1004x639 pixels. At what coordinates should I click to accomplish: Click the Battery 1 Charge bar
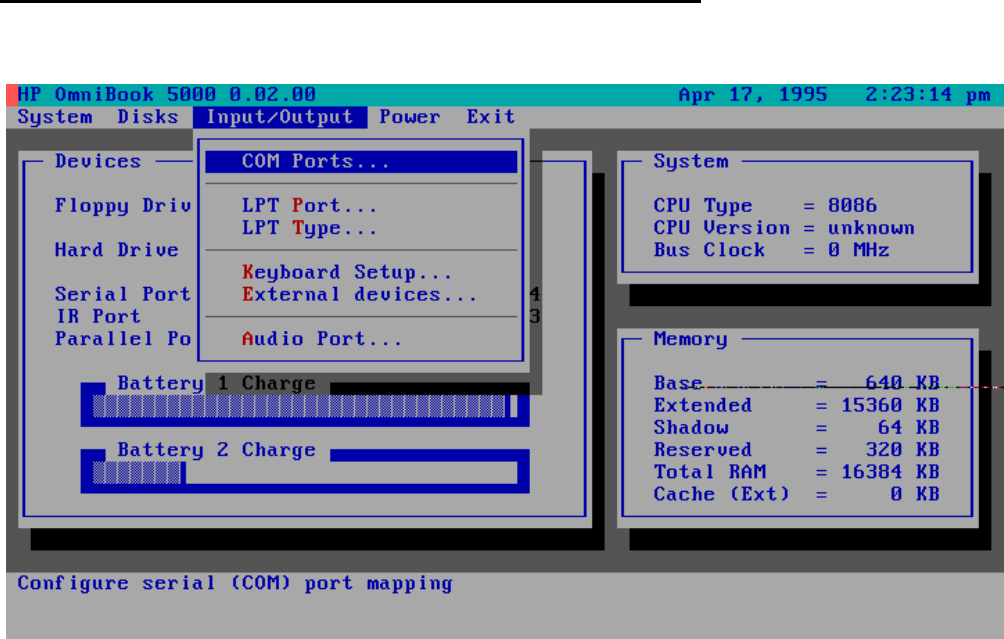point(305,407)
